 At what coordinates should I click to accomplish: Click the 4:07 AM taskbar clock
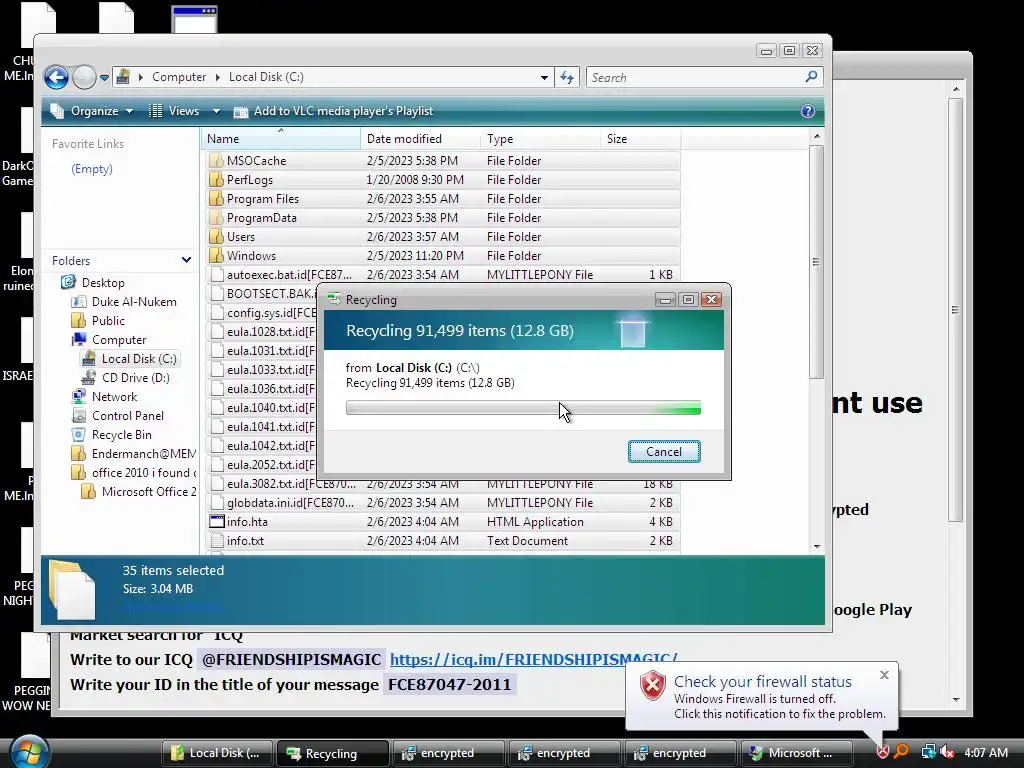pyautogui.click(x=986, y=752)
